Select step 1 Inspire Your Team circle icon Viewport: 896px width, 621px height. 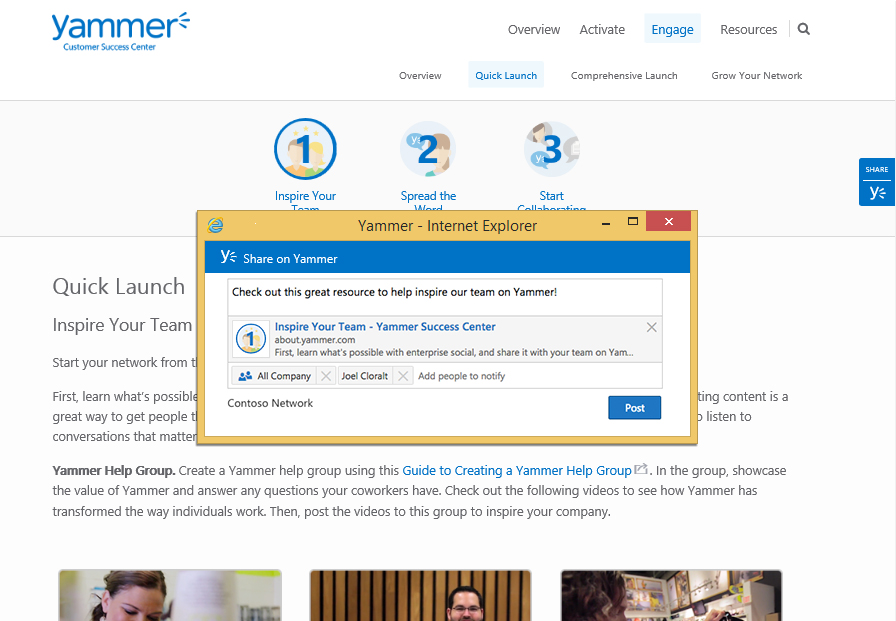pyautogui.click(x=305, y=148)
